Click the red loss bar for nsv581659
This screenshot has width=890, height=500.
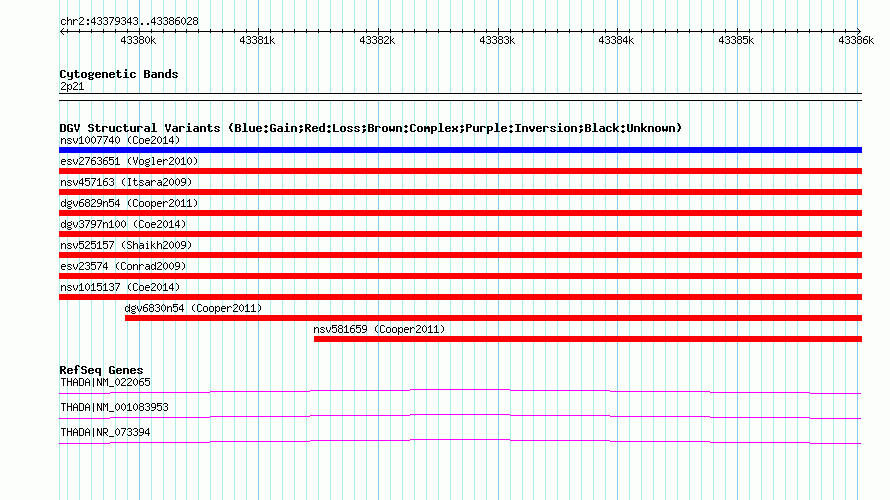click(x=588, y=339)
